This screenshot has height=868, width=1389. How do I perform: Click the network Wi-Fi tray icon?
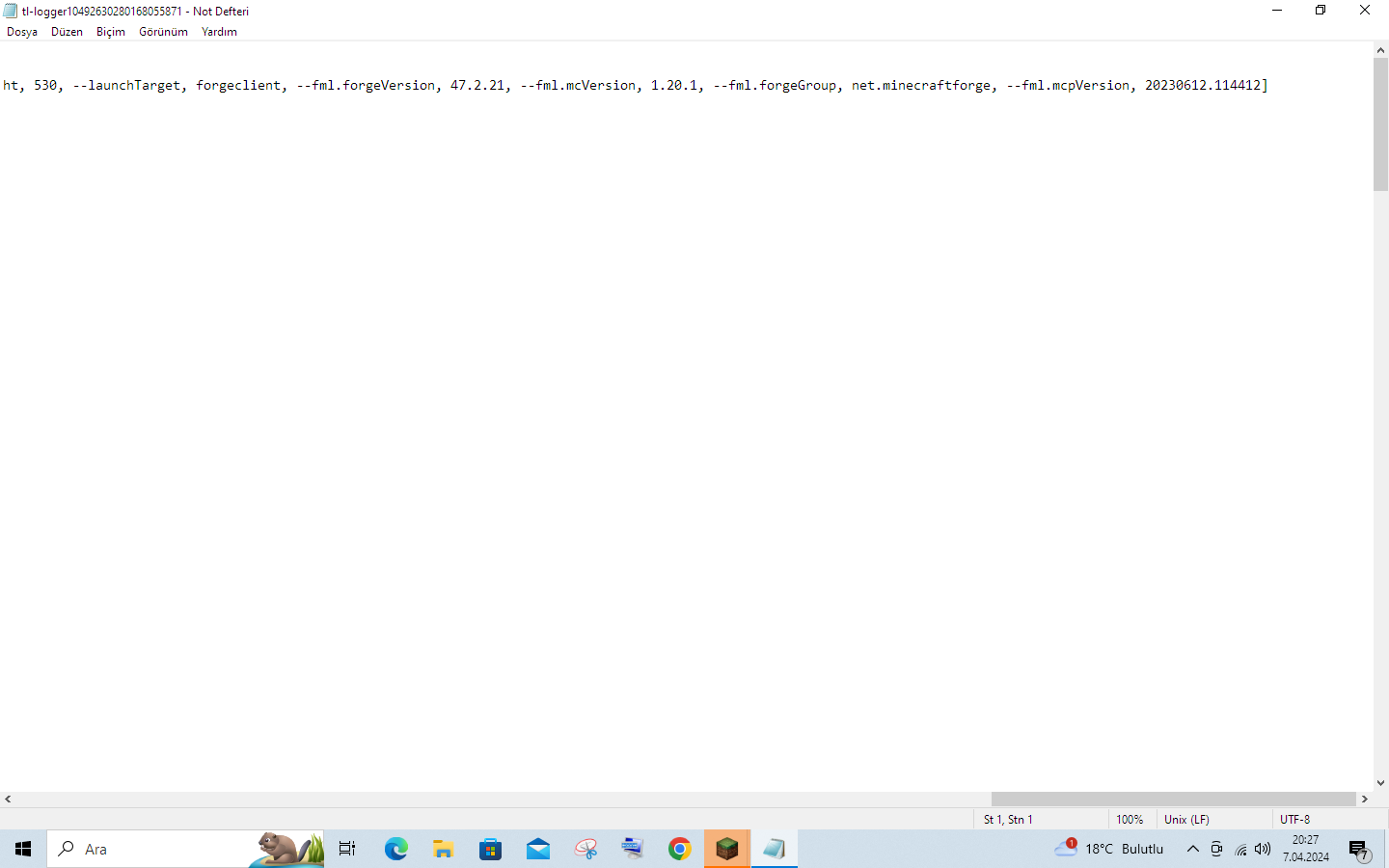1240,849
